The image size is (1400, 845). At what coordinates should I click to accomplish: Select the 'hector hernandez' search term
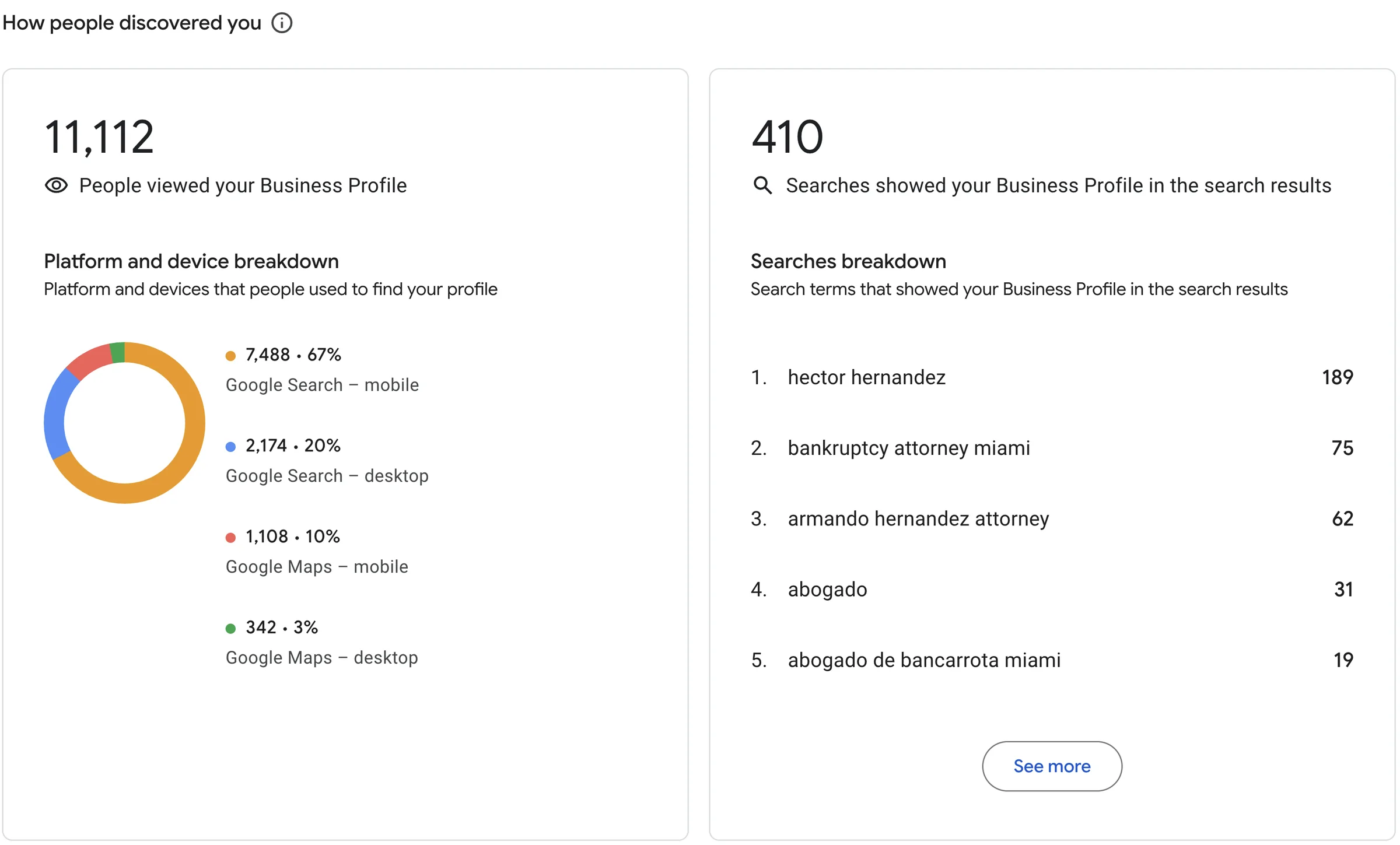coord(866,377)
